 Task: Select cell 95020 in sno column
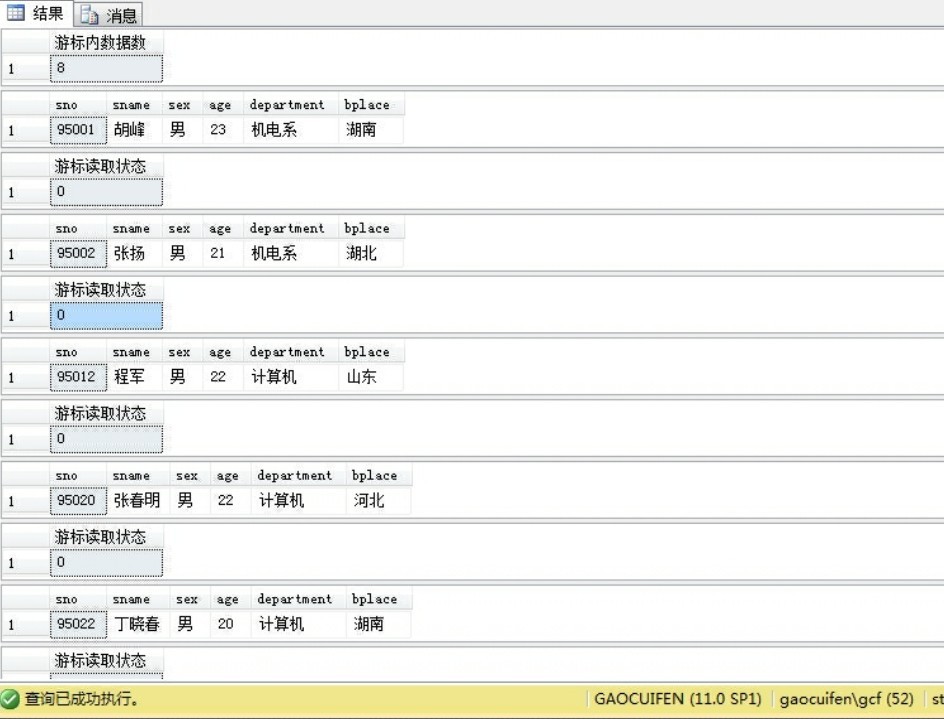click(x=78, y=500)
